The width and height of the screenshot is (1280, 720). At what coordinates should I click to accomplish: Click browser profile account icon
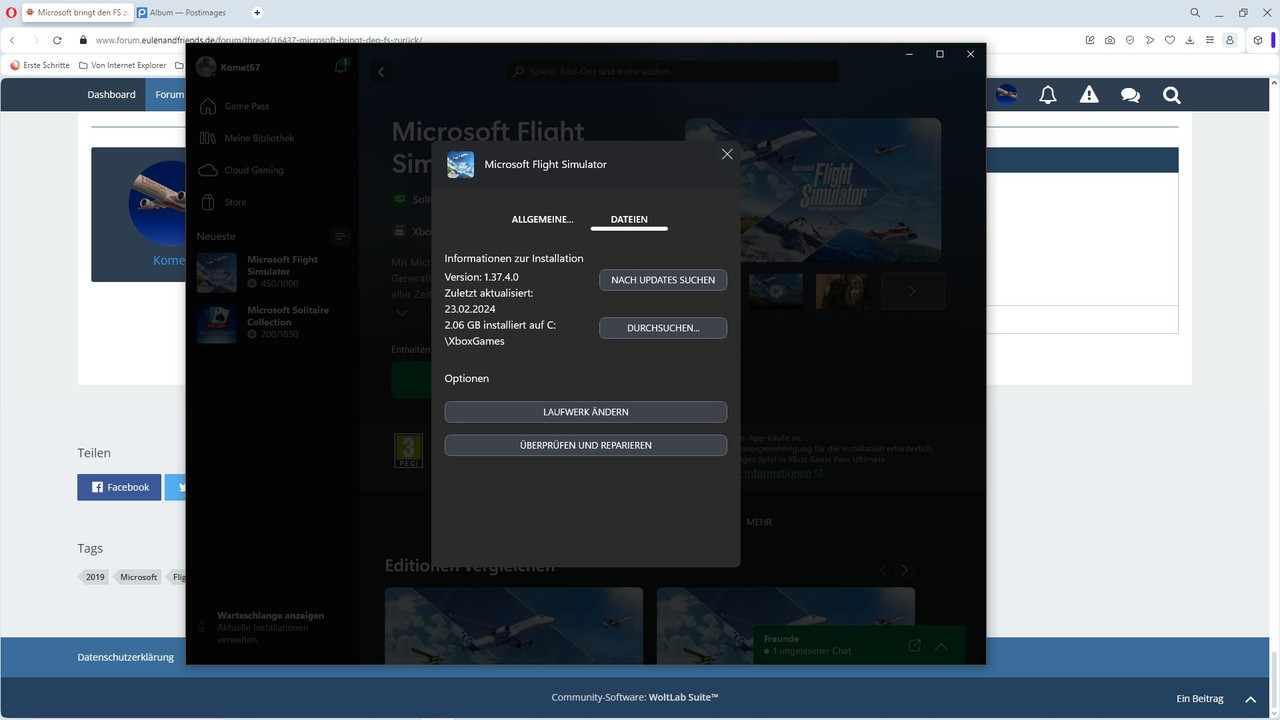tap(1230, 40)
